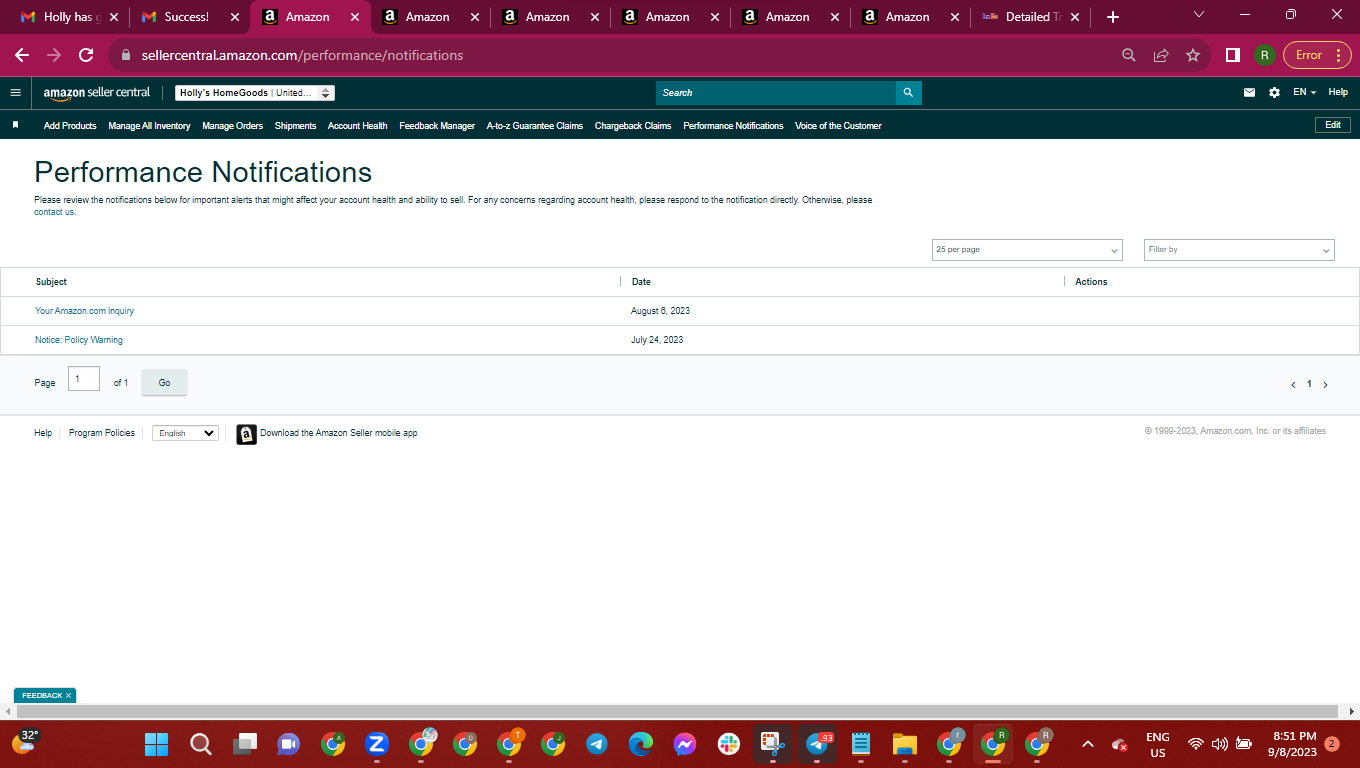Launch File Explorer from the taskbar

[905, 744]
